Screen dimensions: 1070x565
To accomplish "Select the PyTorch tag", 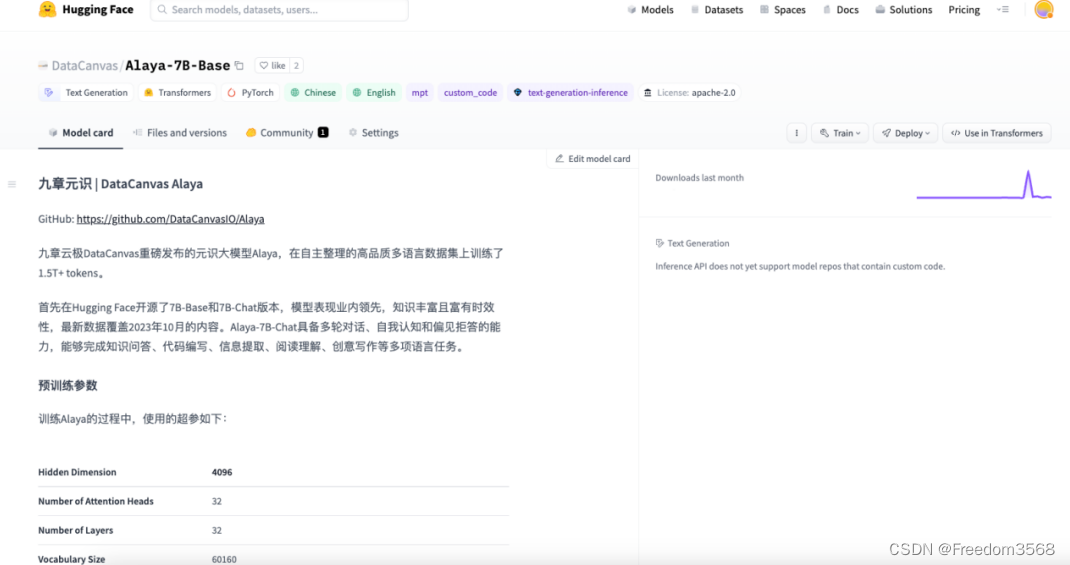I will point(250,93).
